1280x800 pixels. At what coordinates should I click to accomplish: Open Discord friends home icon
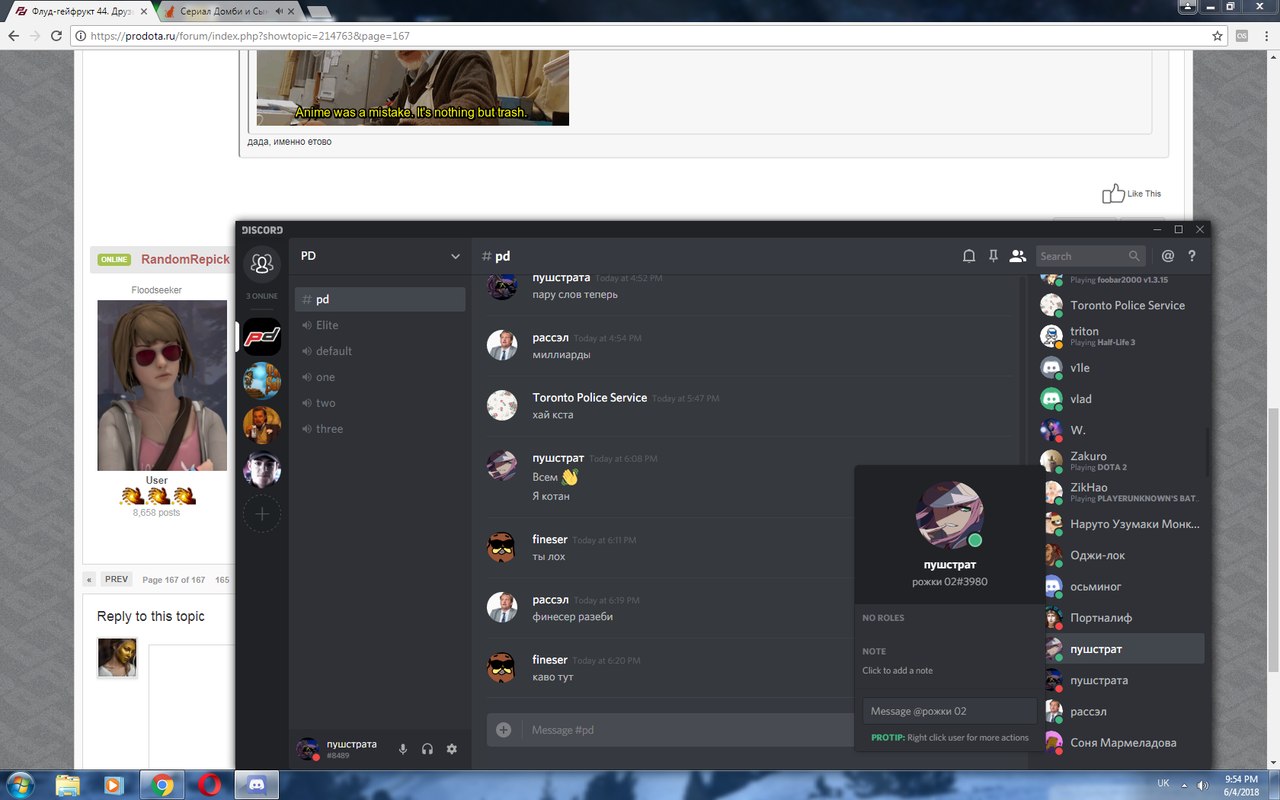coord(262,264)
